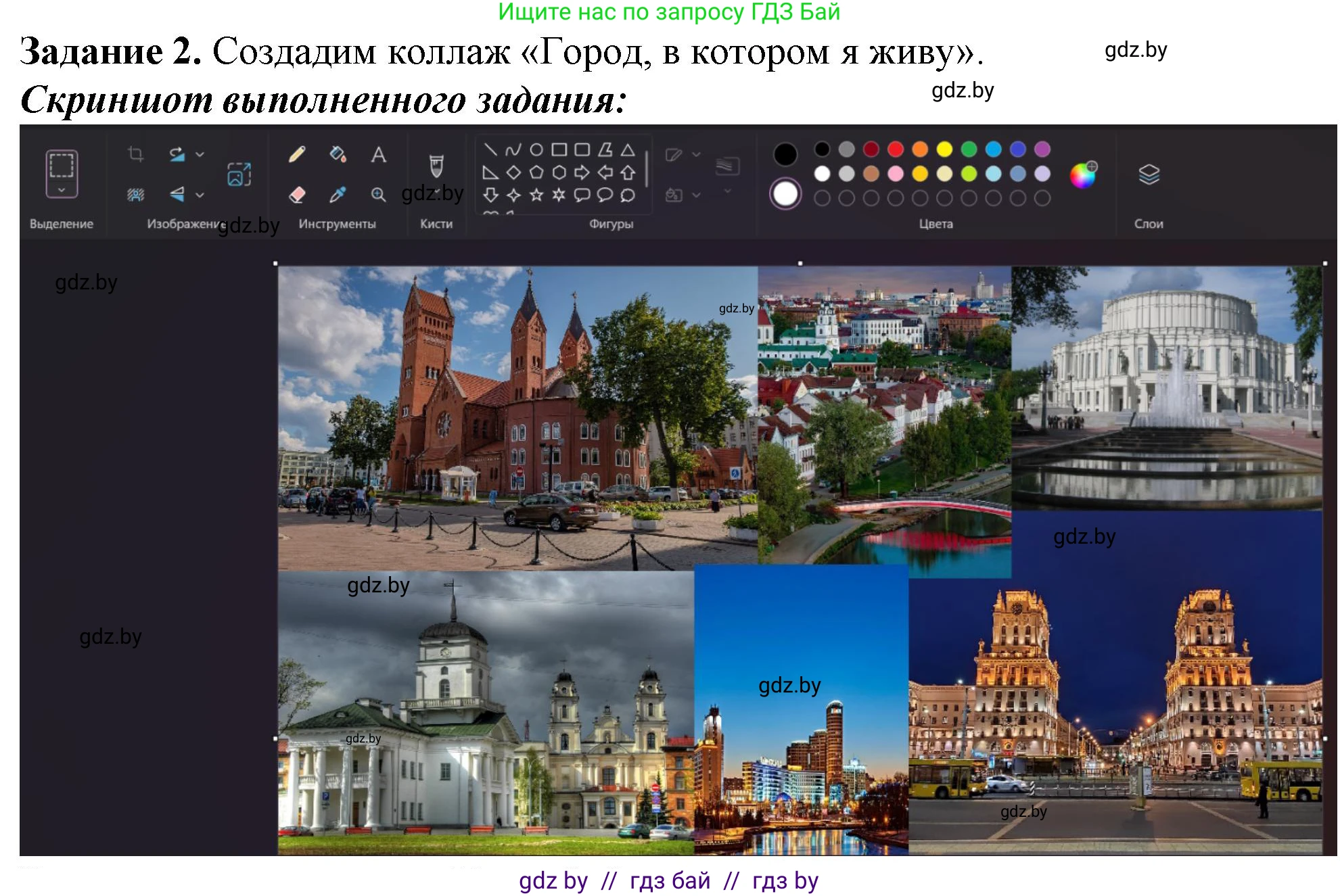
Task: Select the Text tool
Action: (x=377, y=154)
